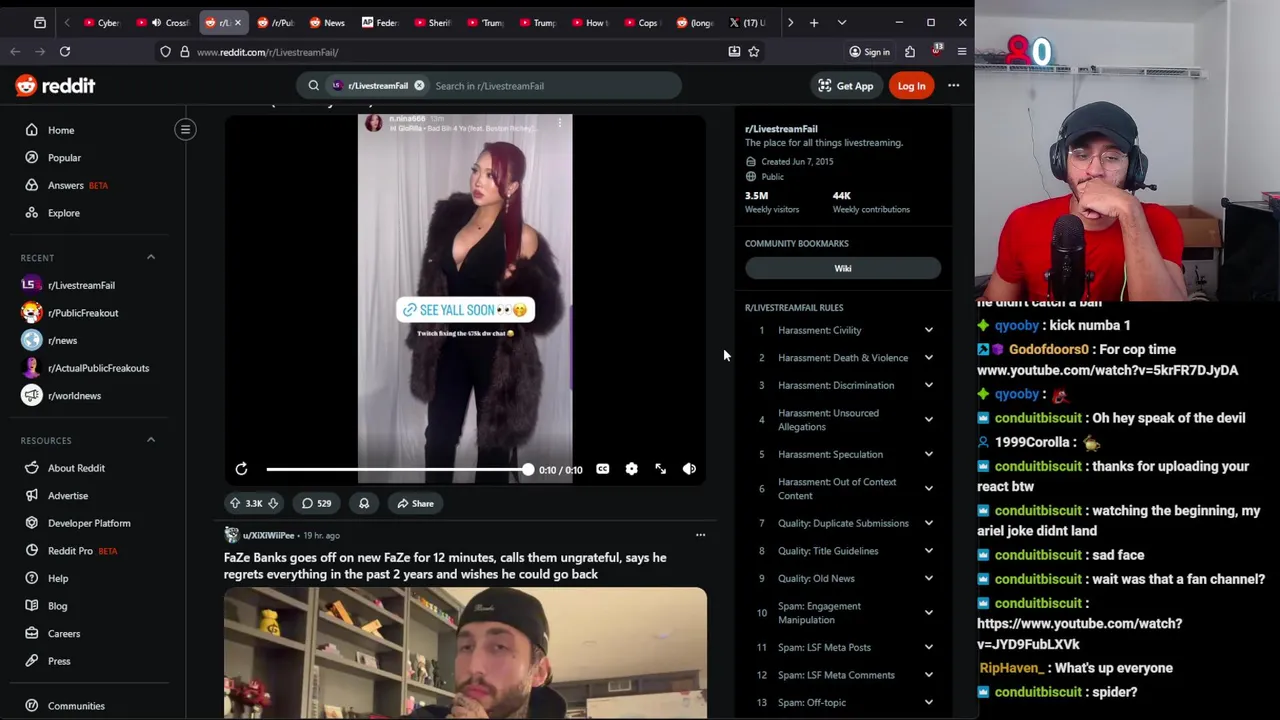
Task: Open user u/XIXIWiiPee profile
Action: point(268,535)
